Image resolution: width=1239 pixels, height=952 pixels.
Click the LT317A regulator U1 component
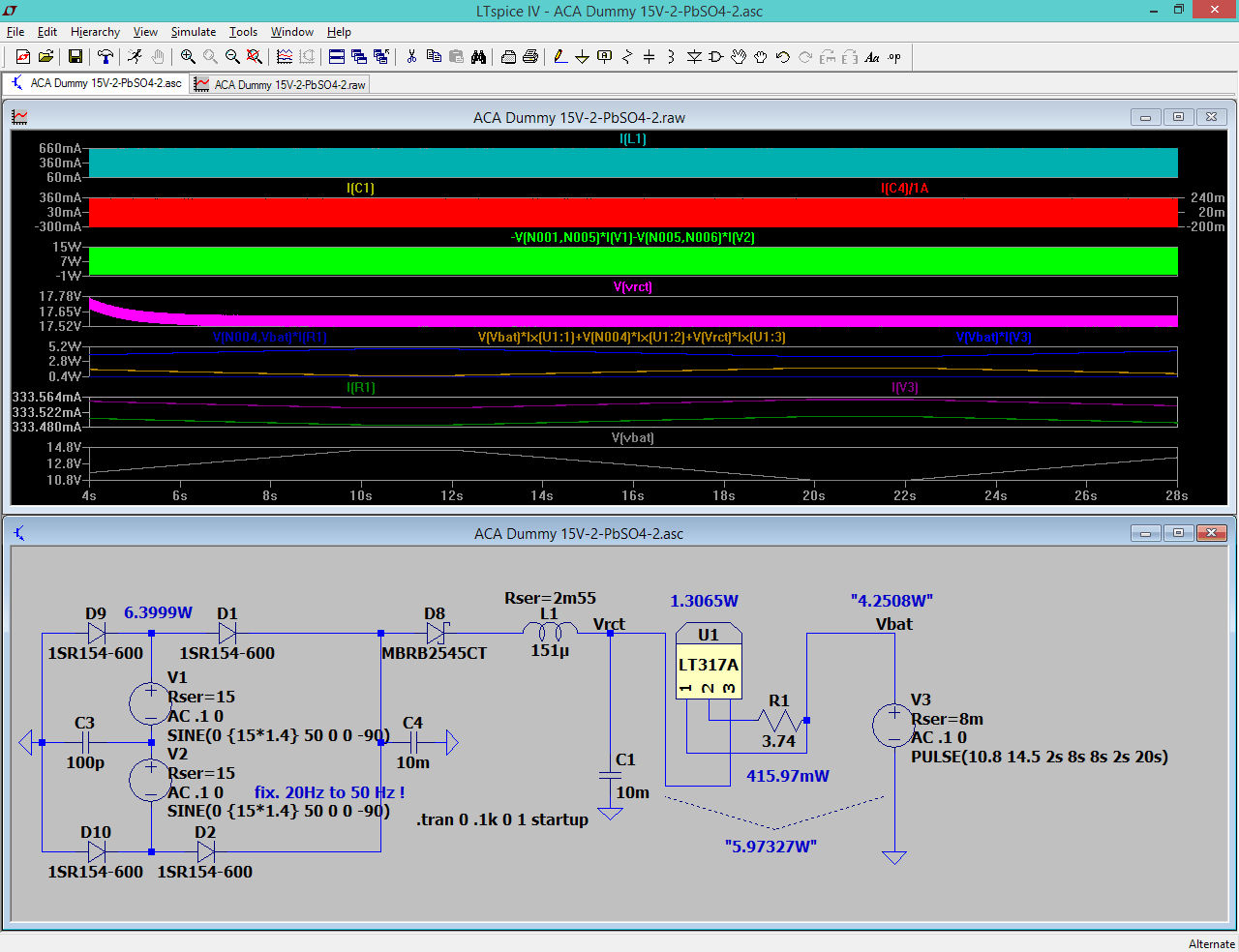[709, 660]
